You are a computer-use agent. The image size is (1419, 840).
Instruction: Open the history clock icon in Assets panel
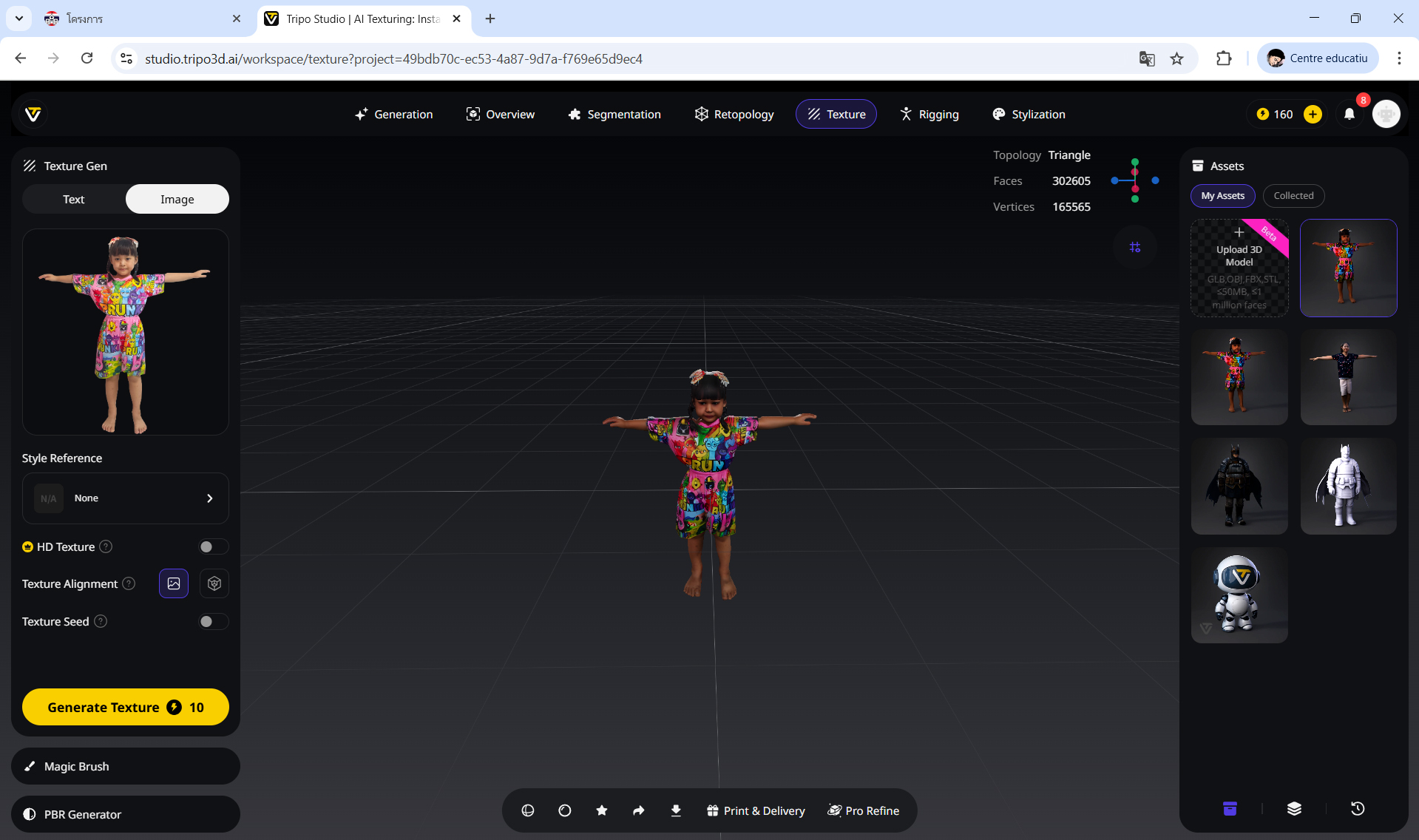1358,809
